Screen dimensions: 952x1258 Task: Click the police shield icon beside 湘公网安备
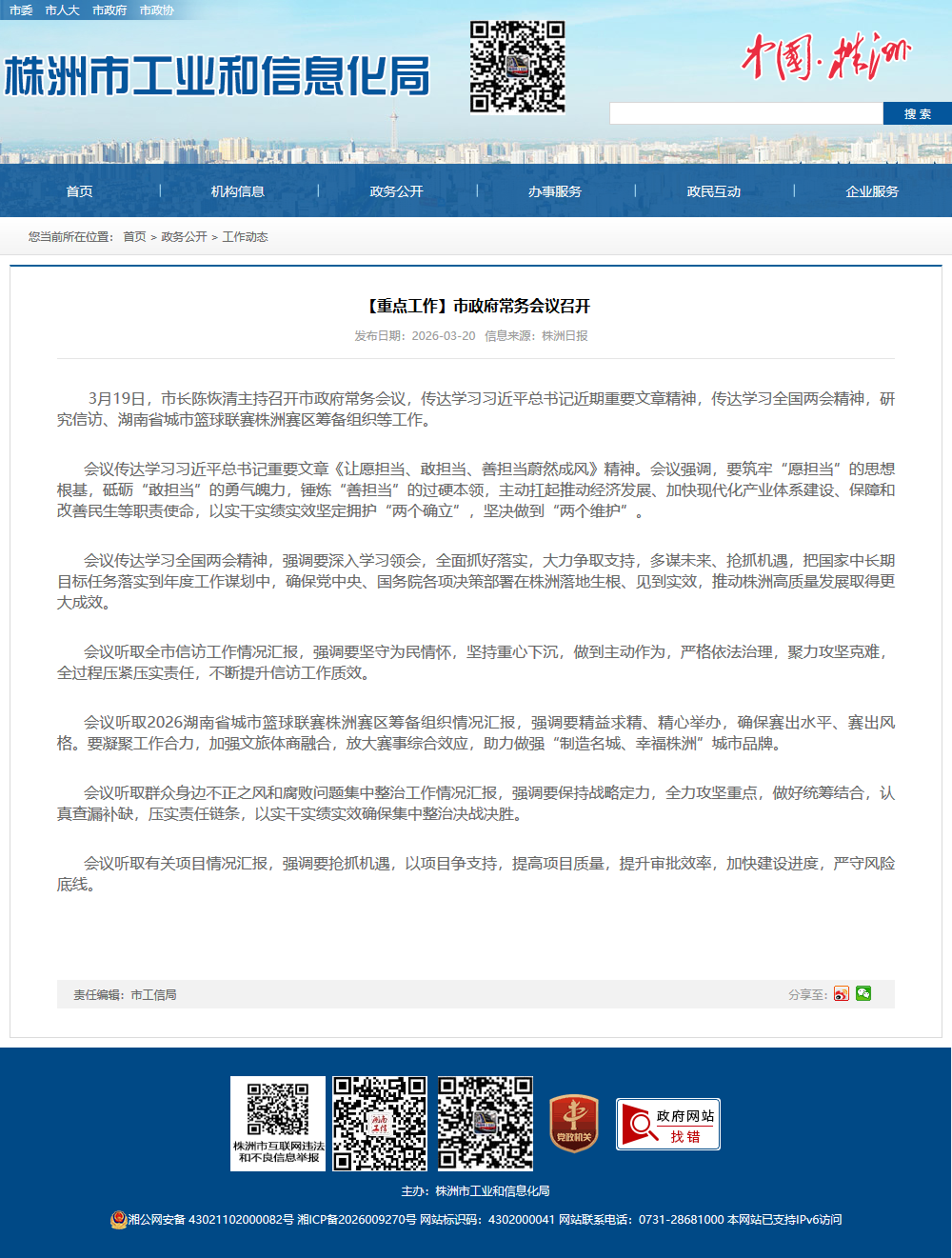118,1219
